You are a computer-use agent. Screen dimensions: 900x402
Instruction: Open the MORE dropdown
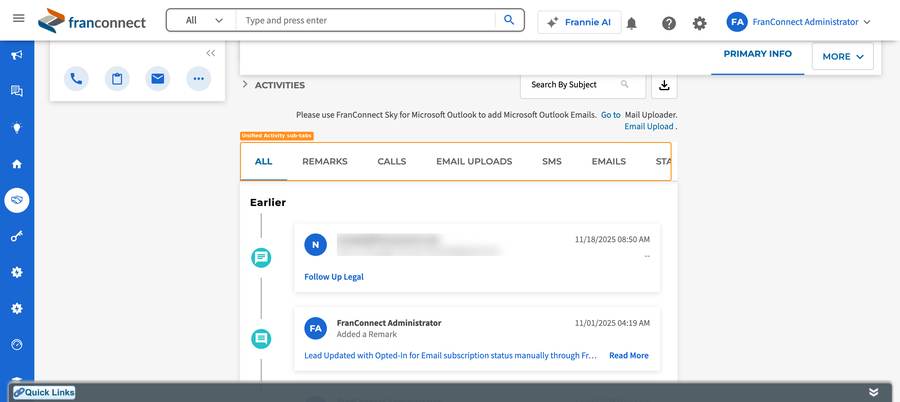coord(843,56)
